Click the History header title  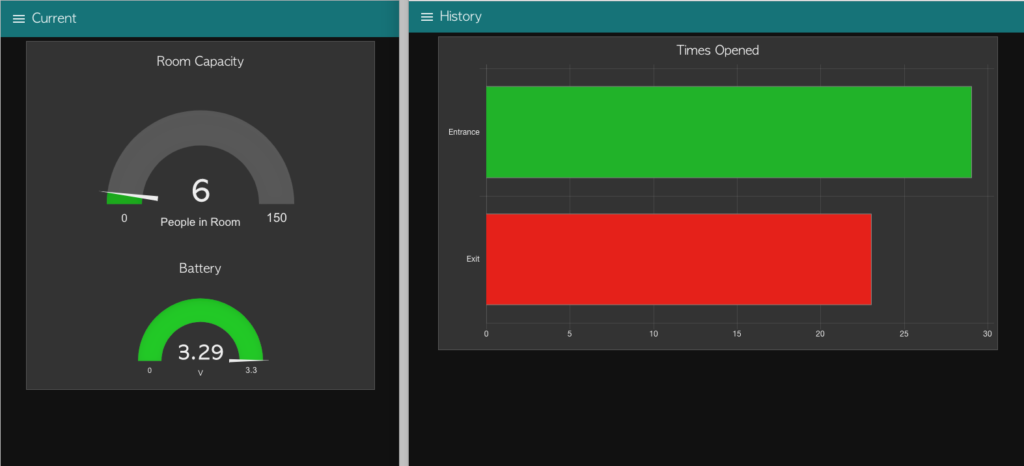point(461,16)
